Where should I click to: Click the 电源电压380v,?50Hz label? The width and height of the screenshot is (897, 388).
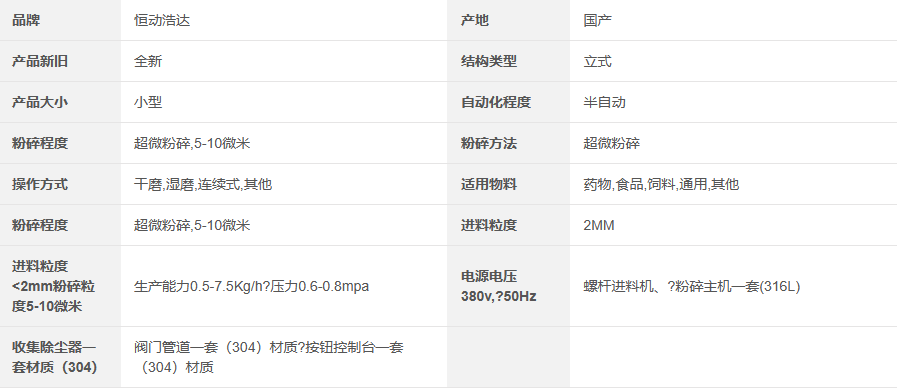click(x=499, y=286)
